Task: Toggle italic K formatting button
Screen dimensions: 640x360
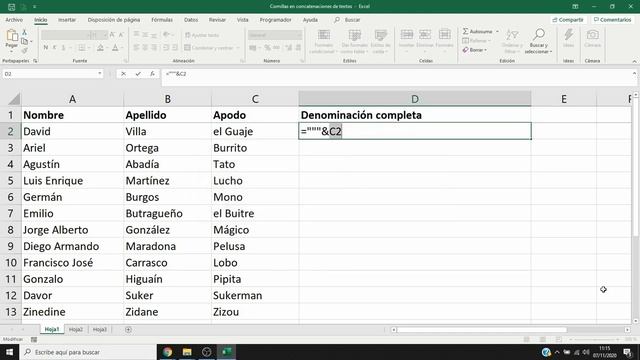Action: coord(55,48)
